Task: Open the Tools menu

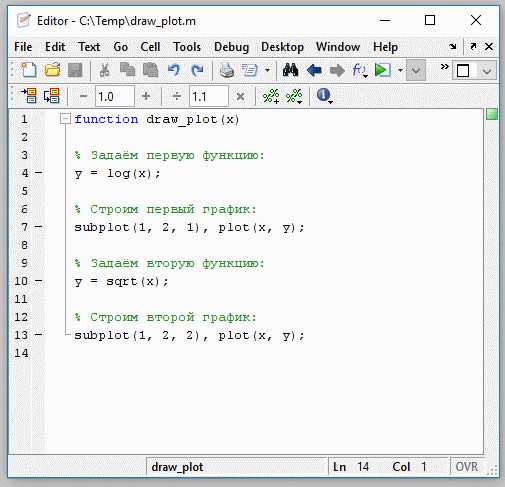Action: [x=187, y=47]
